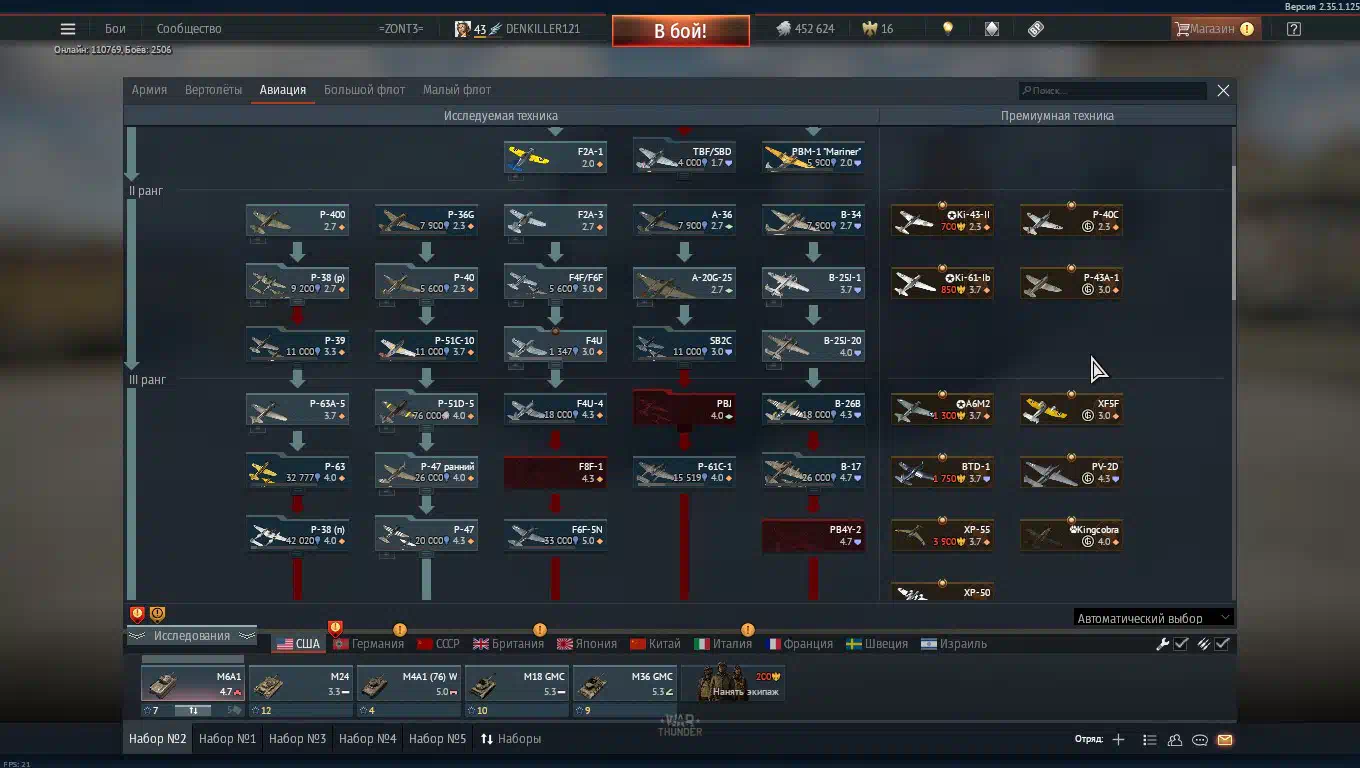1360x768 pixels.
Task: Open the item with the diamond-shaped top bar icon
Action: pyautogui.click(x=992, y=29)
